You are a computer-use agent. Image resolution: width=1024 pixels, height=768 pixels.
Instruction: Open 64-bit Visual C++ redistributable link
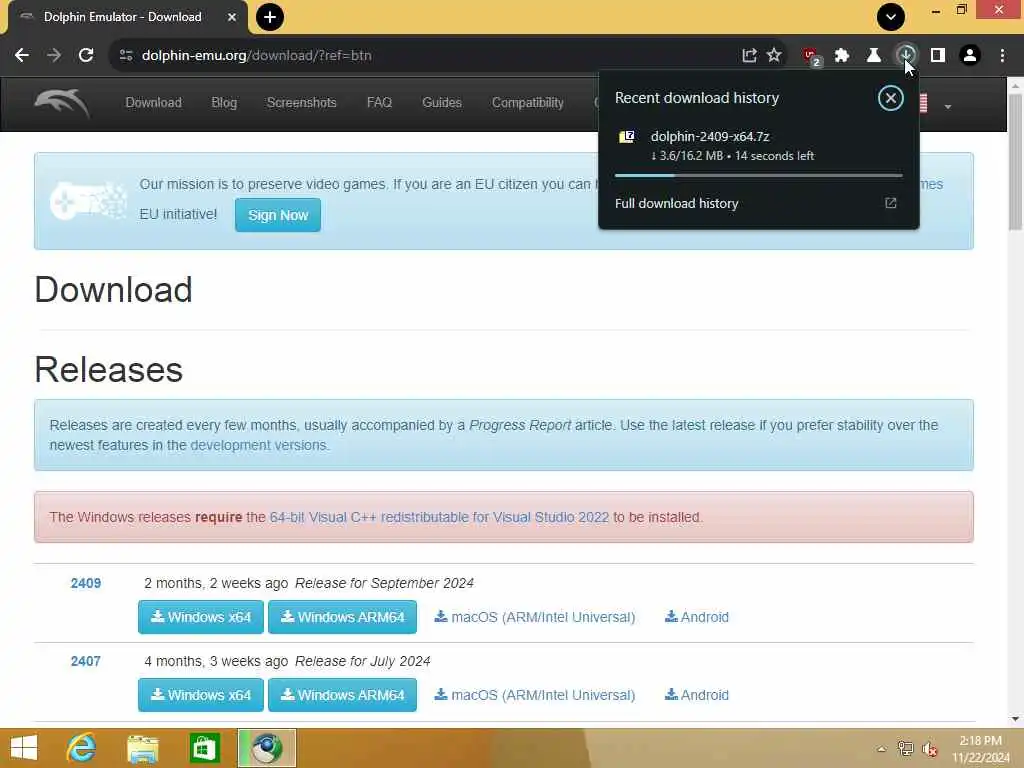(439, 517)
